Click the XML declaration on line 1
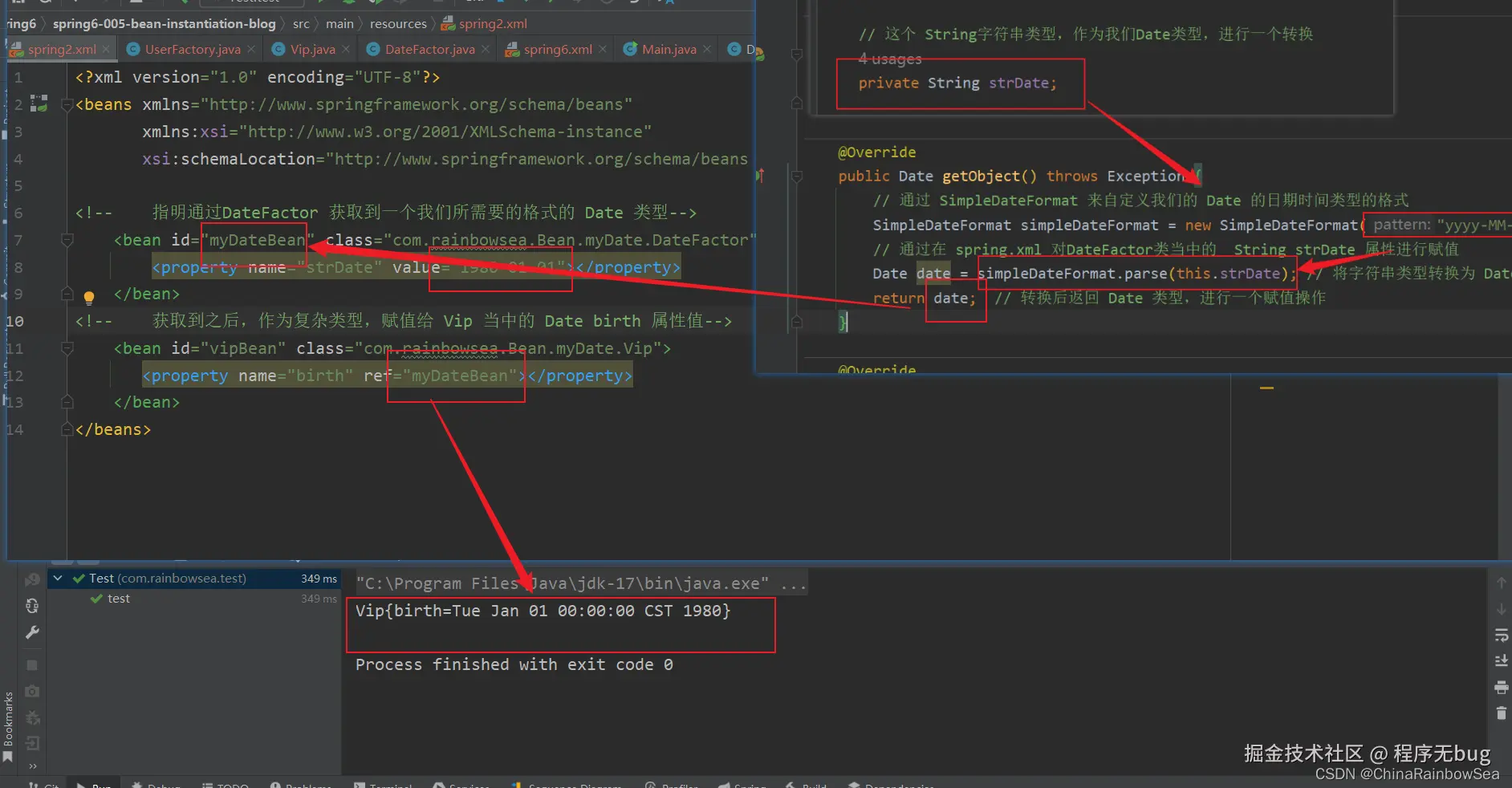 [258, 77]
